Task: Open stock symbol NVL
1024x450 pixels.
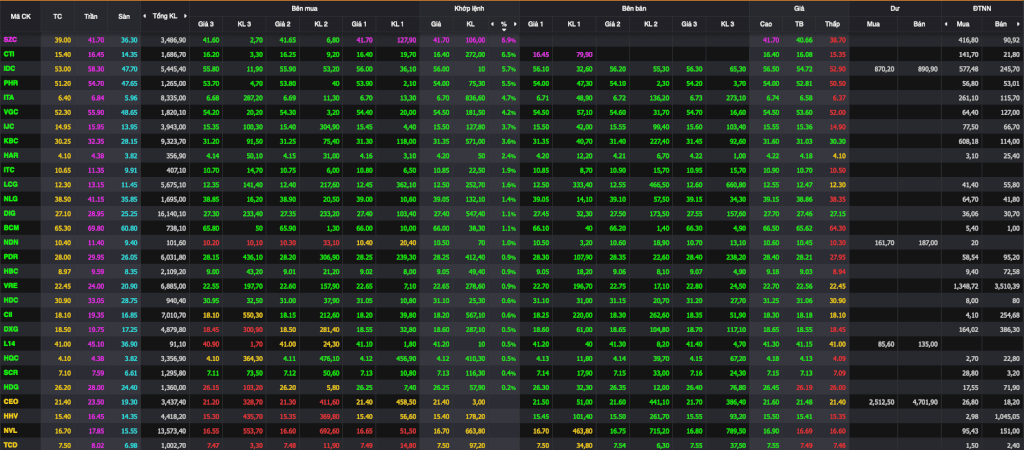Action: click(10, 429)
